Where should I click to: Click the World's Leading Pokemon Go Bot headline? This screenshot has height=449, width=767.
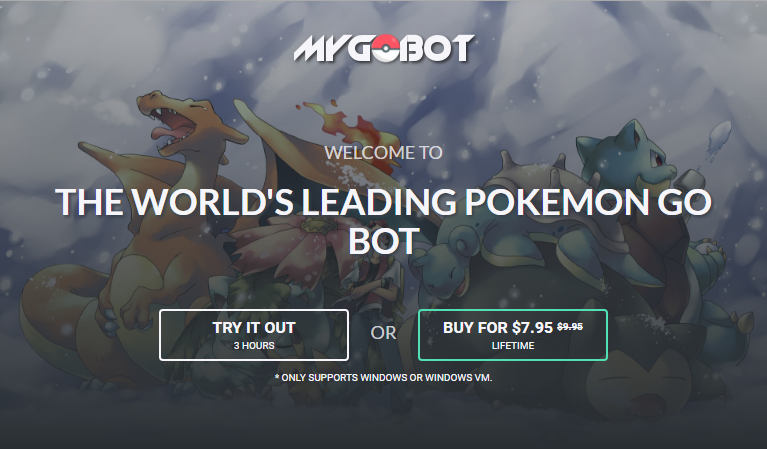tap(384, 221)
